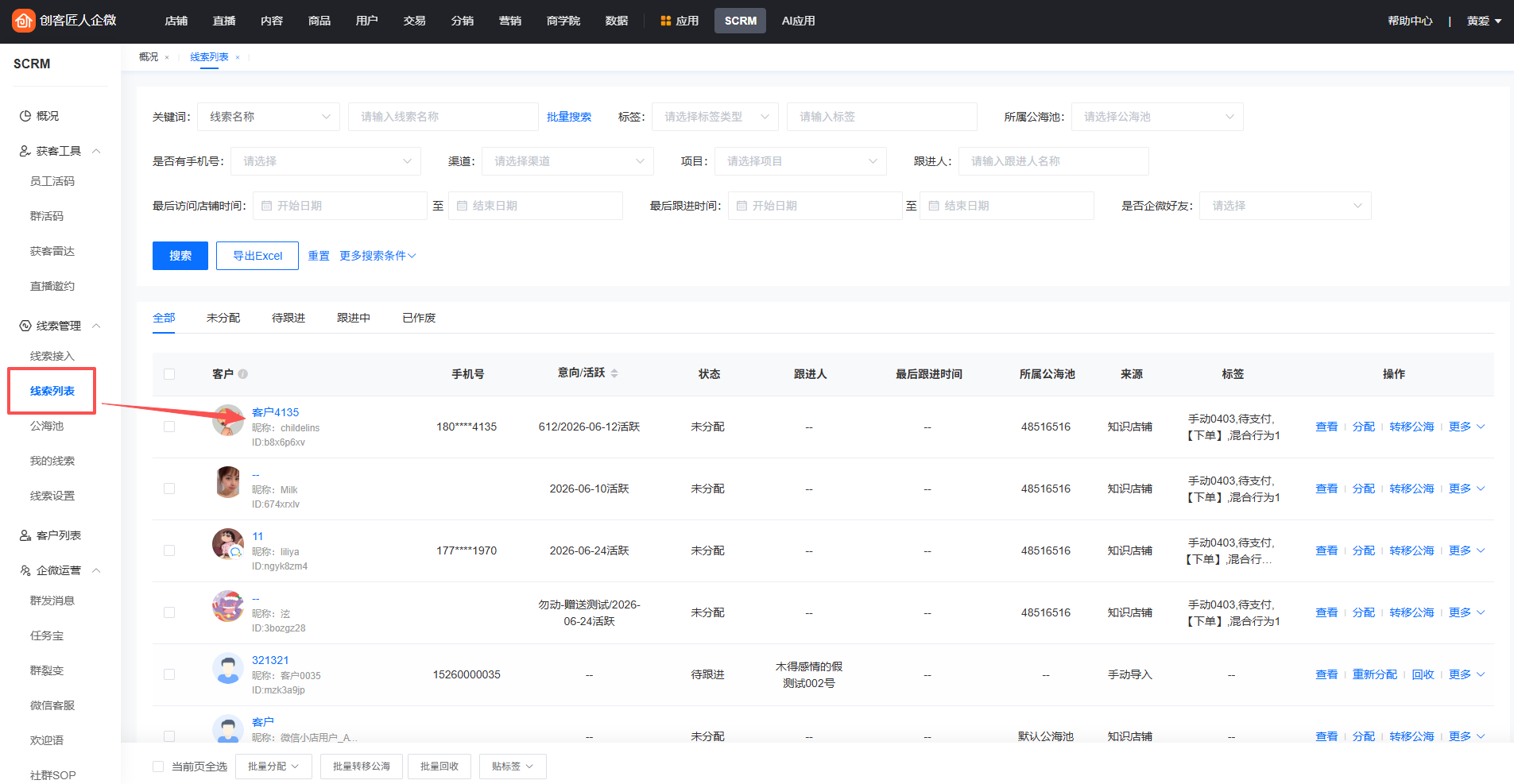This screenshot has height=784, width=1514.
Task: Click the 企微运营 sidebar icon
Action: click(x=25, y=570)
